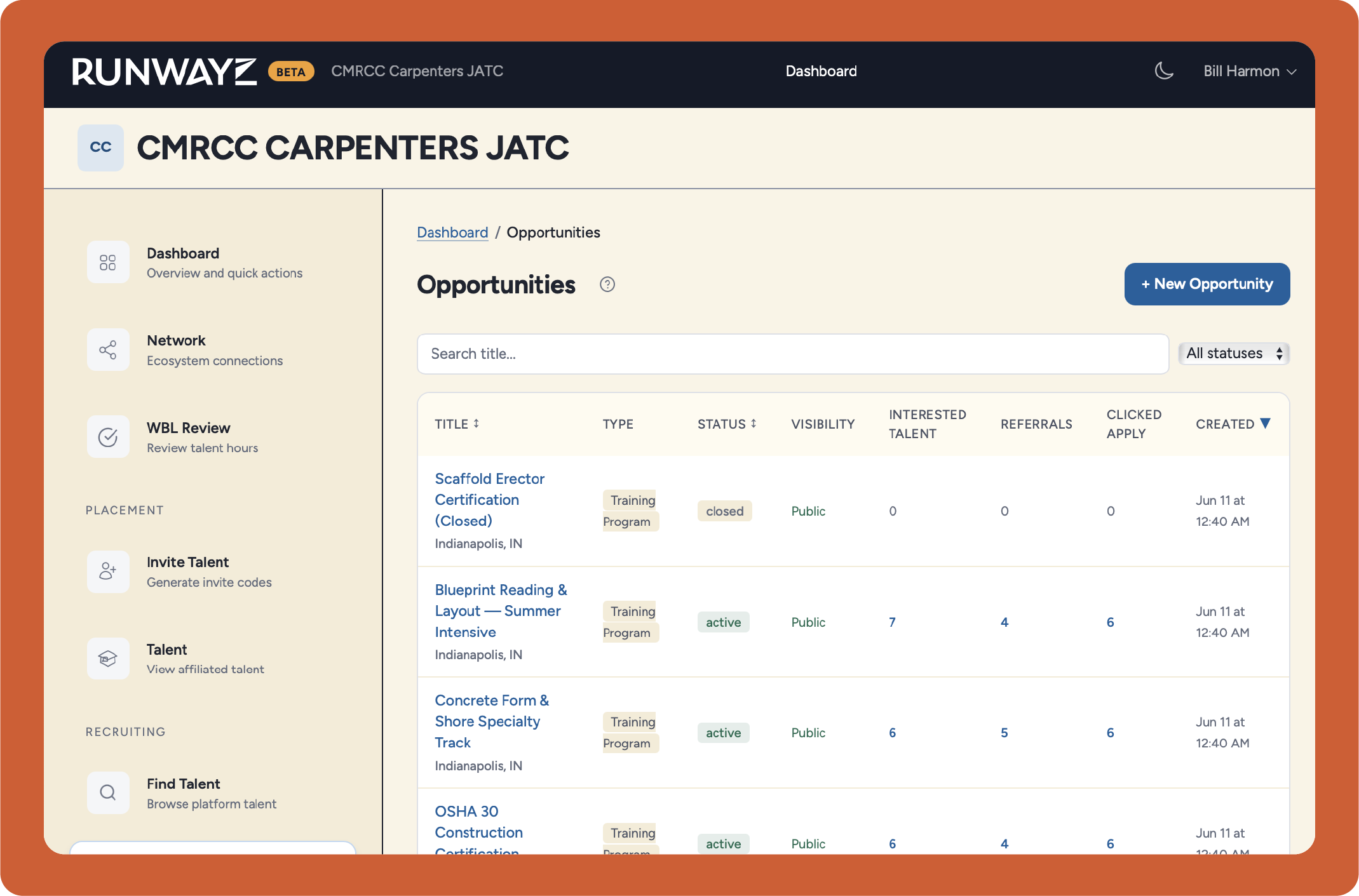The height and width of the screenshot is (896, 1359).
Task: Click the BETA badge
Action: coord(291,72)
